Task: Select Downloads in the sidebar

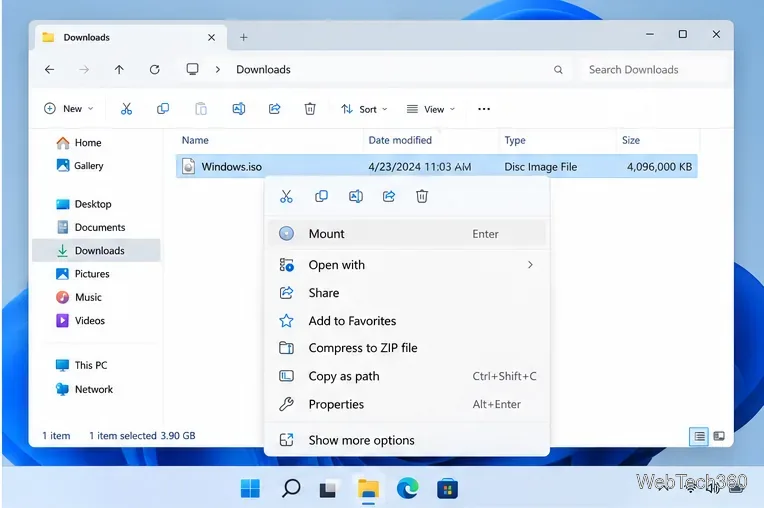Action: point(96,250)
